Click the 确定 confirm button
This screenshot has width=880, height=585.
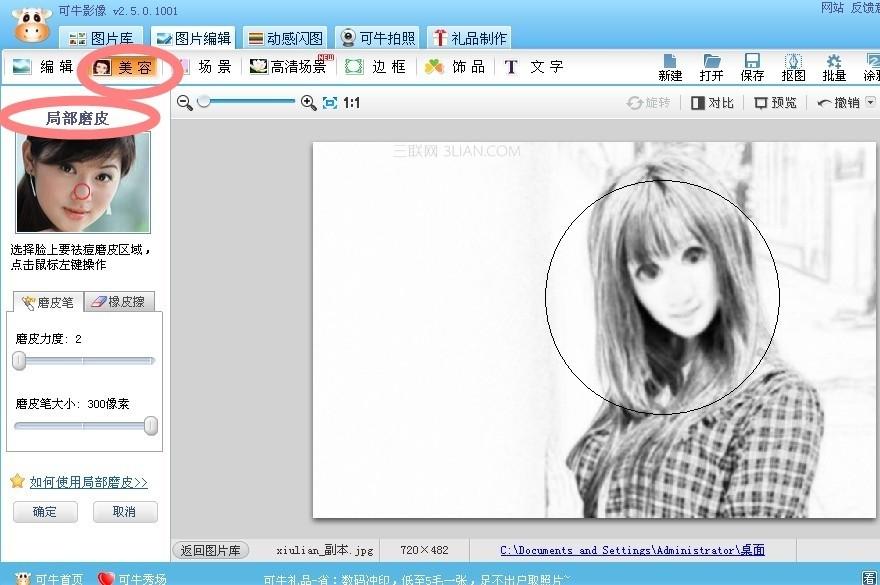(x=44, y=512)
